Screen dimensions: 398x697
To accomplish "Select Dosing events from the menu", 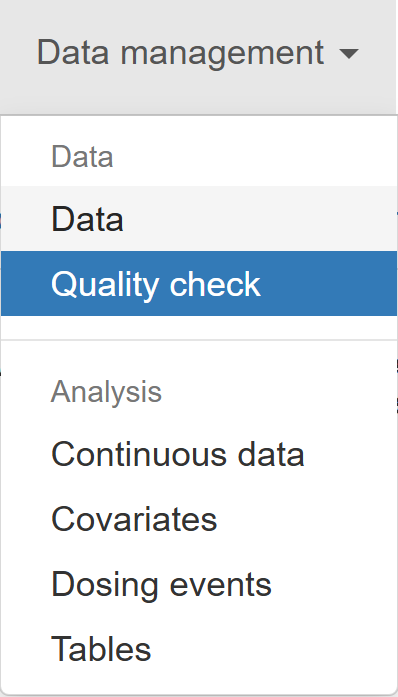I will pyautogui.click(x=199, y=584).
